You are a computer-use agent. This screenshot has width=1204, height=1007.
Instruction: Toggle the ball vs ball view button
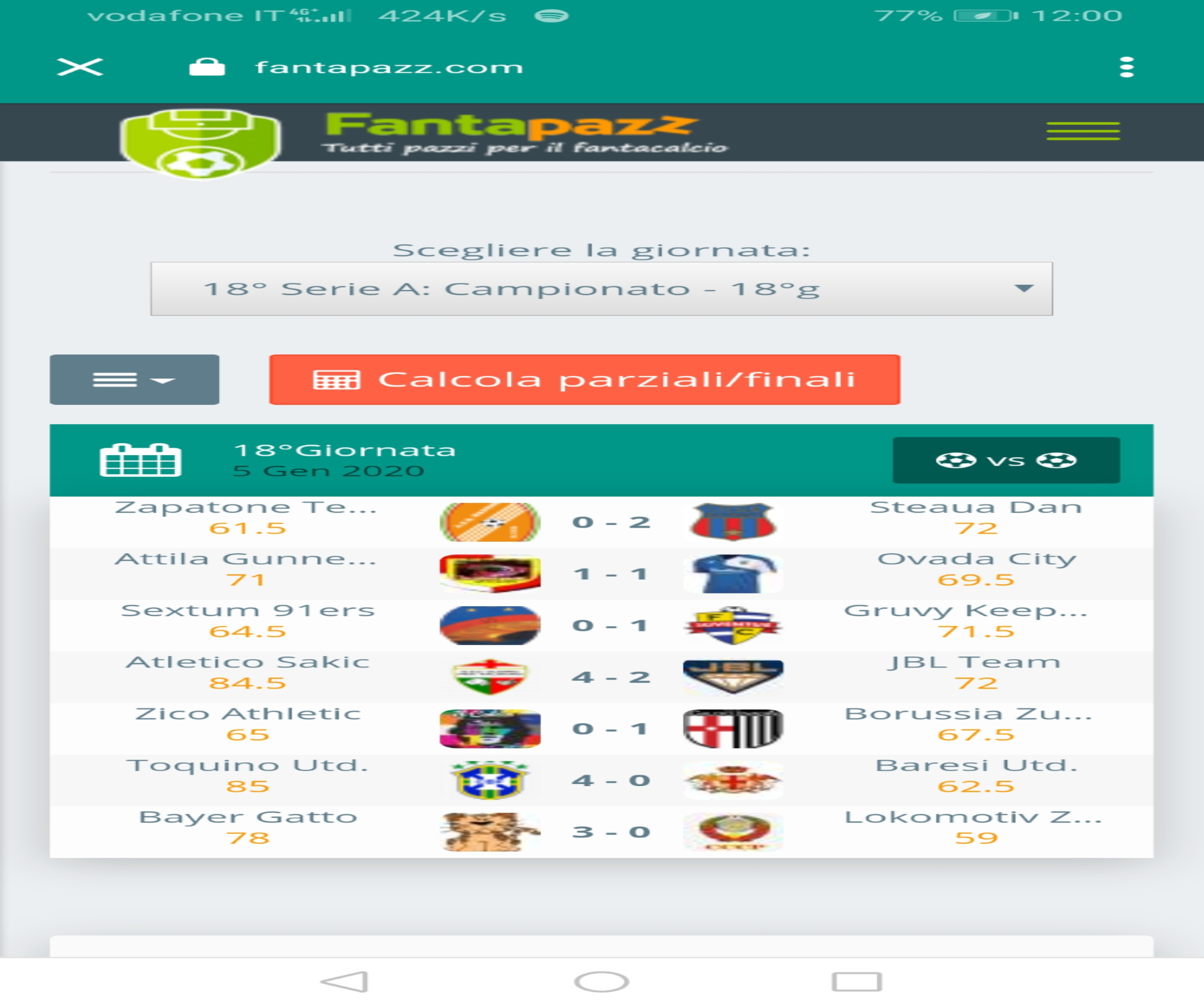click(x=1006, y=460)
